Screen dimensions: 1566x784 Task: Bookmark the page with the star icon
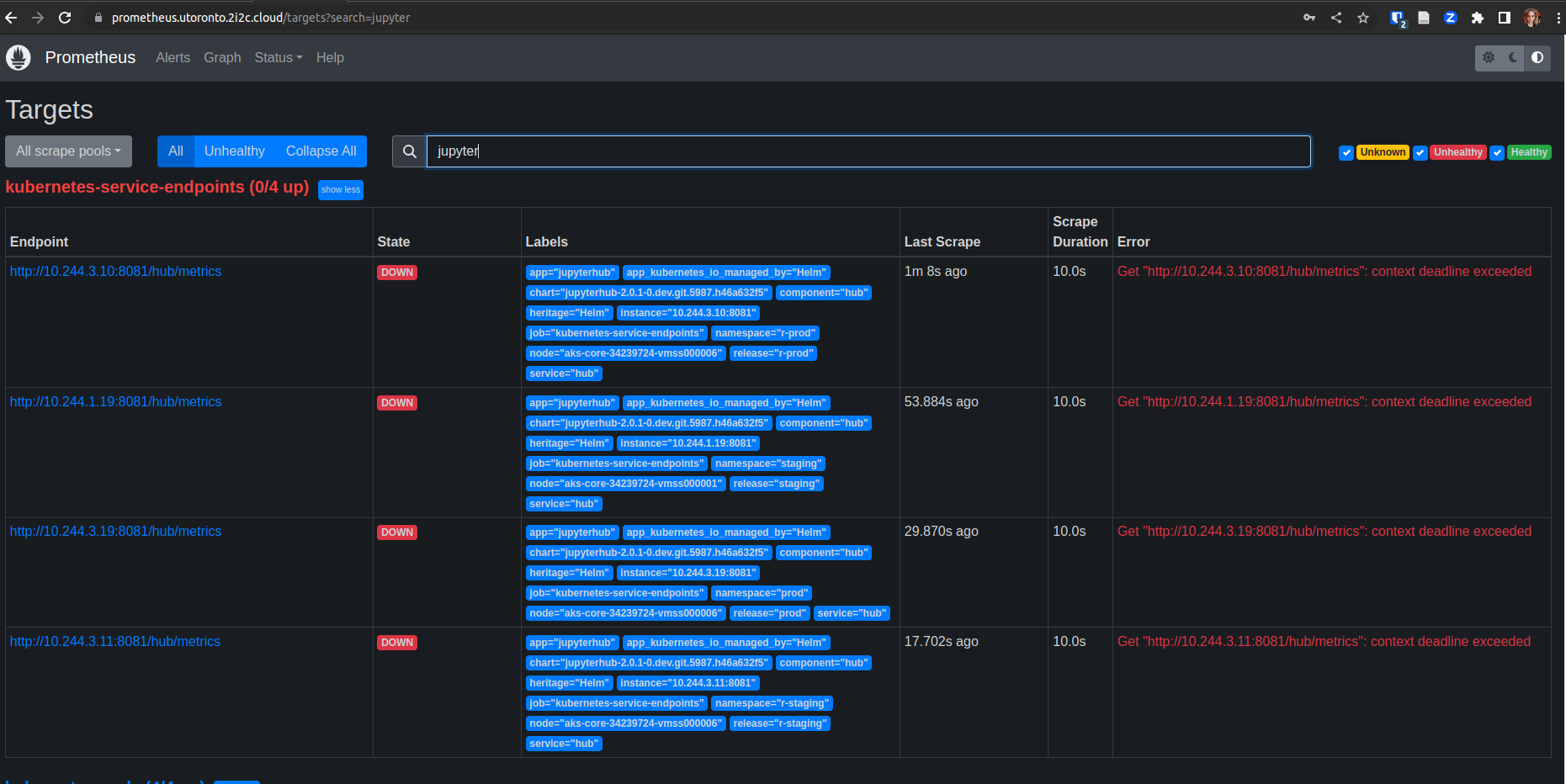(1363, 17)
